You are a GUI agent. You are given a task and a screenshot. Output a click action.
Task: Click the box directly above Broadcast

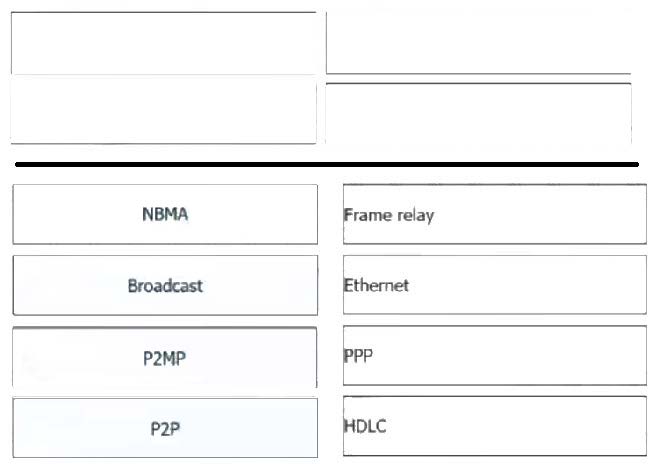[165, 214]
